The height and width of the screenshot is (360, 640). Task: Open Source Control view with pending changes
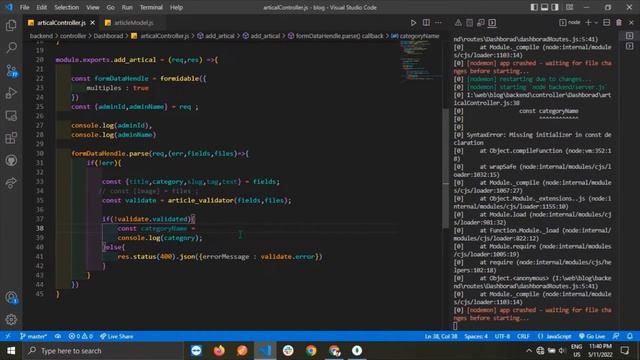[11, 71]
